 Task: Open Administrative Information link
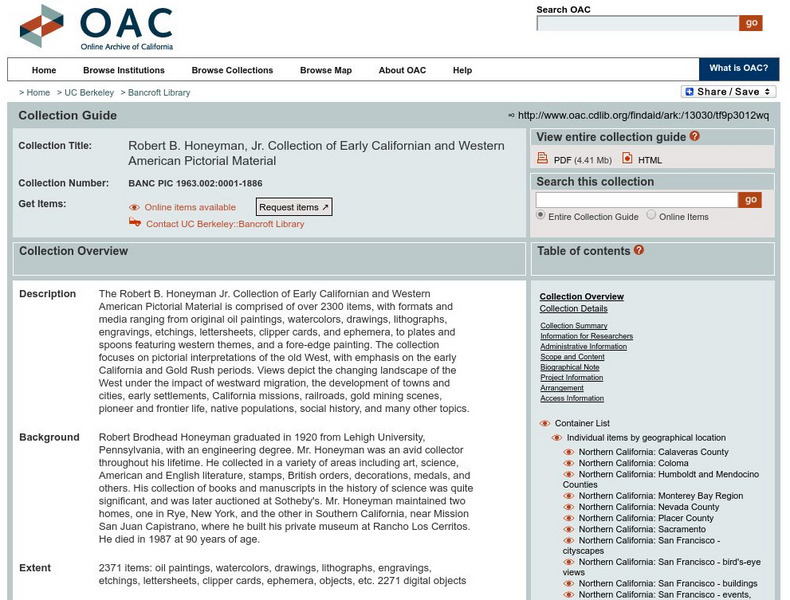tap(583, 347)
